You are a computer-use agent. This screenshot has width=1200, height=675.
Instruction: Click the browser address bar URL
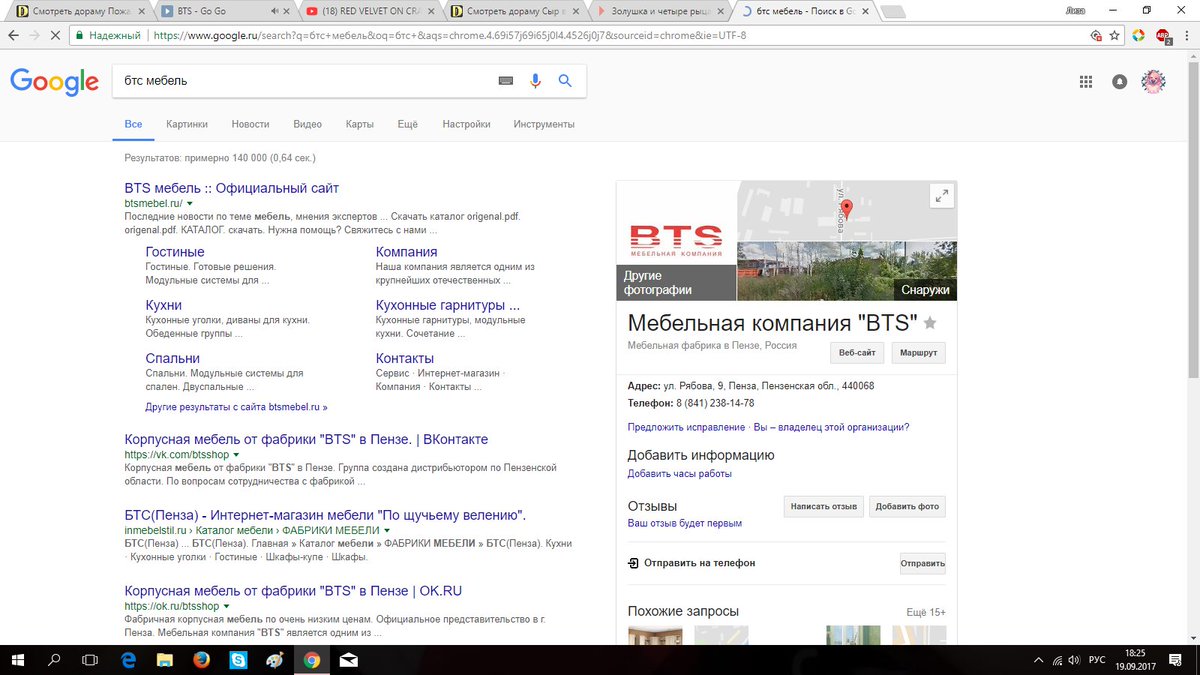(448, 35)
